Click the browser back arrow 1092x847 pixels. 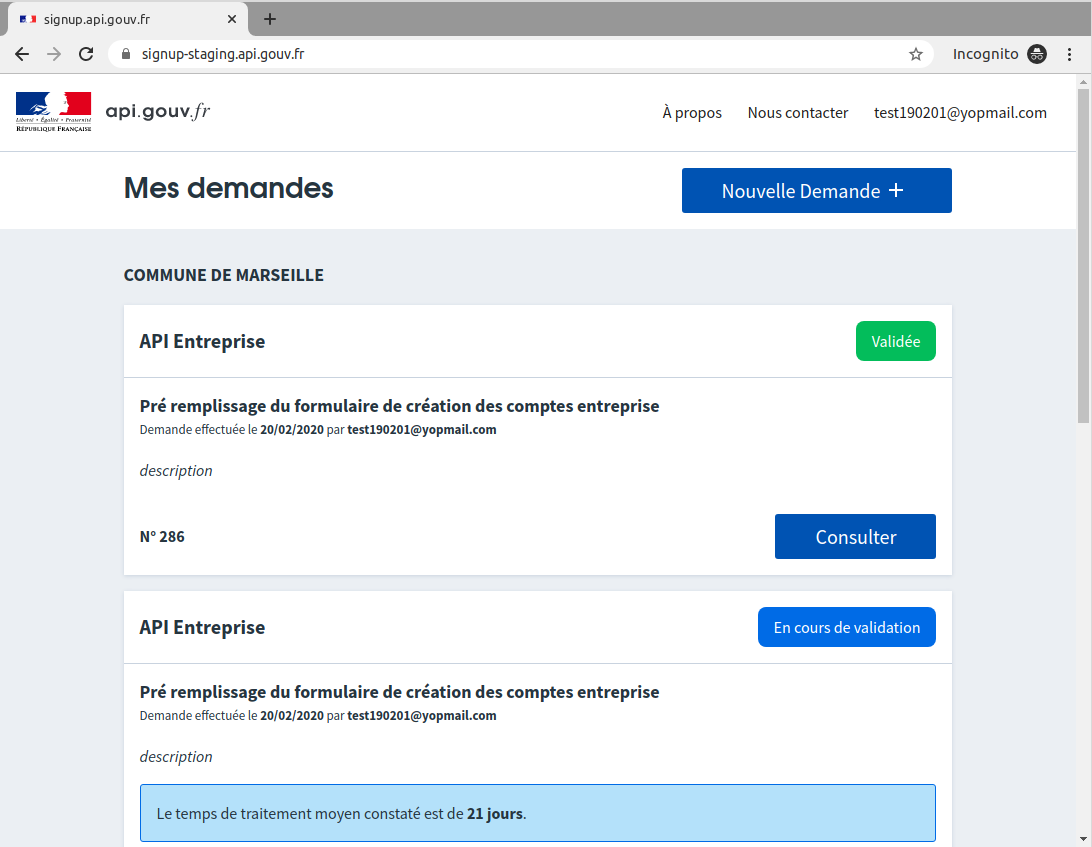point(22,54)
